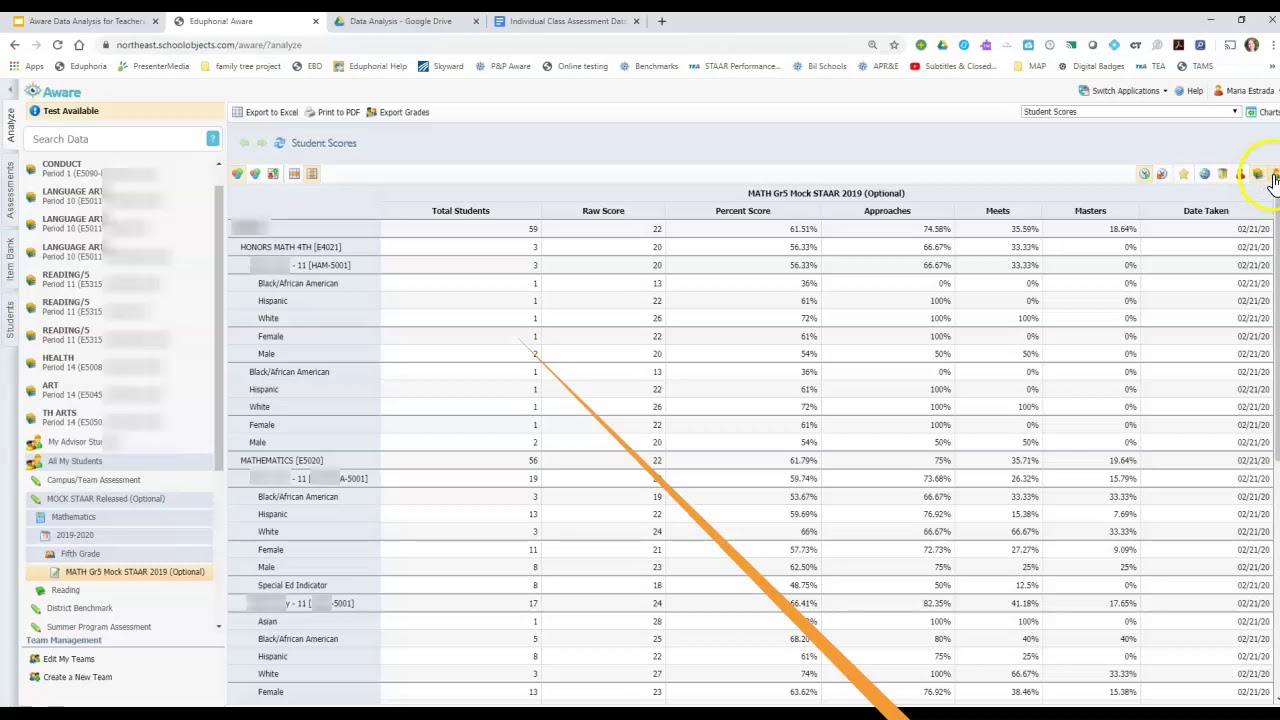
Task: Click the column layout icon next to grid icon
Action: click(x=312, y=174)
